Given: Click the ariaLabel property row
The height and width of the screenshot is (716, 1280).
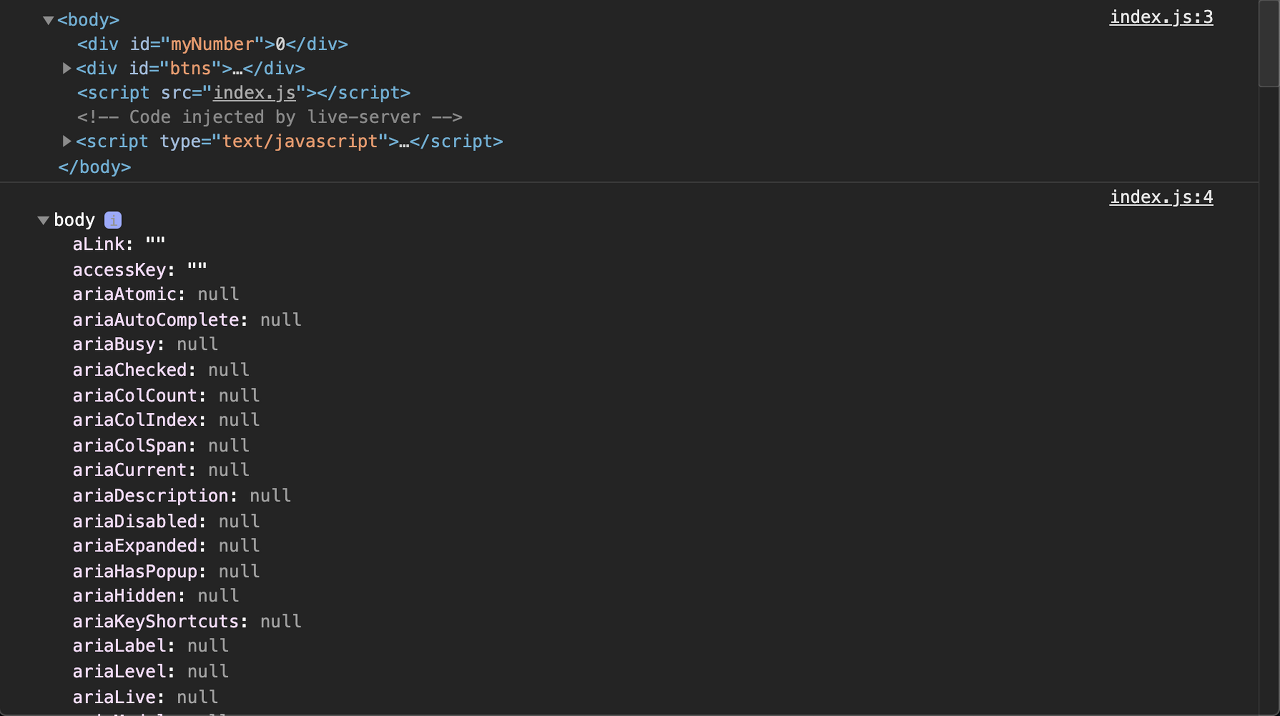Looking at the screenshot, I should [150, 646].
